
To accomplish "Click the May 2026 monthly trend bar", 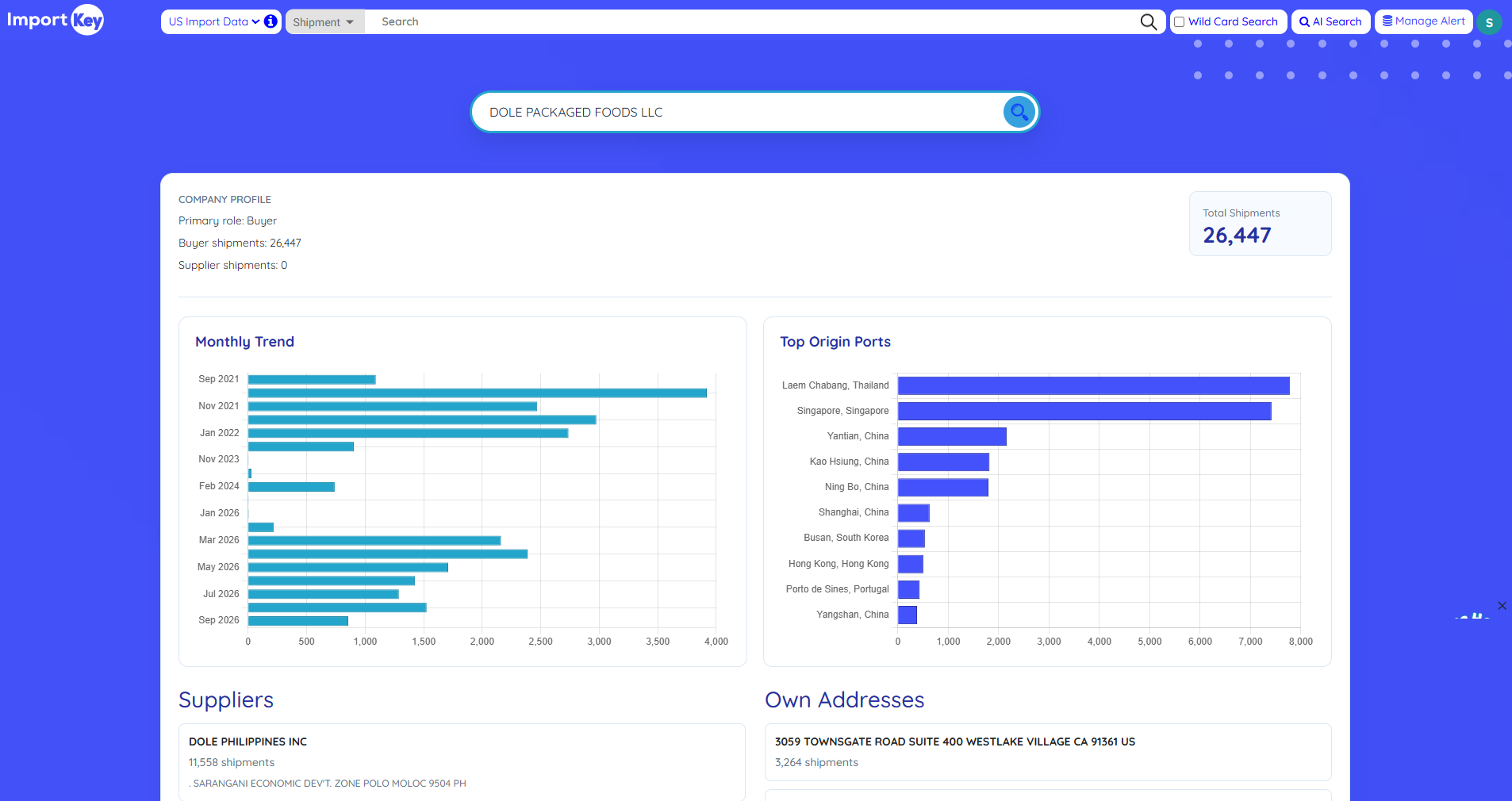I will (x=348, y=567).
